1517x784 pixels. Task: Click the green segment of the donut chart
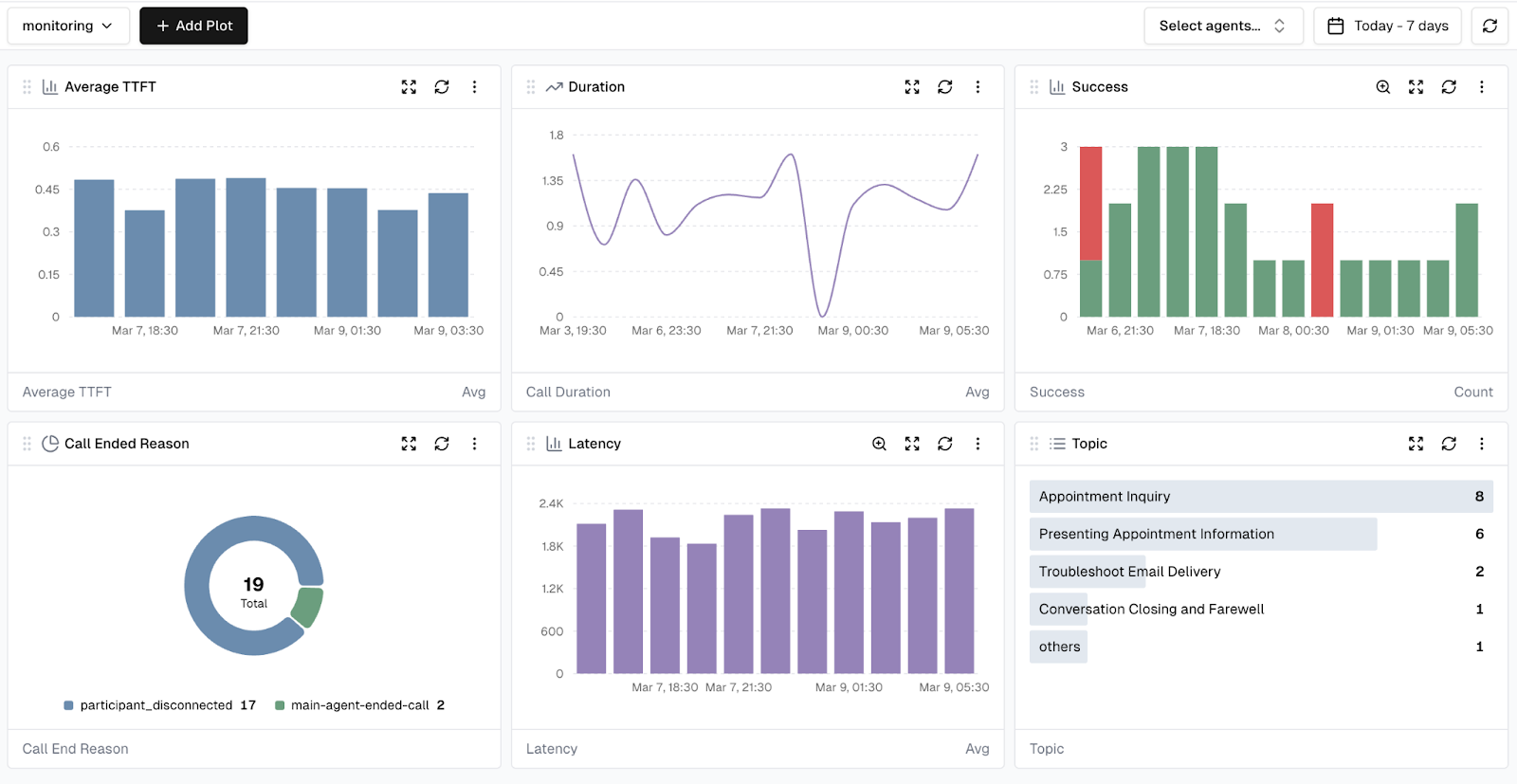point(308,607)
